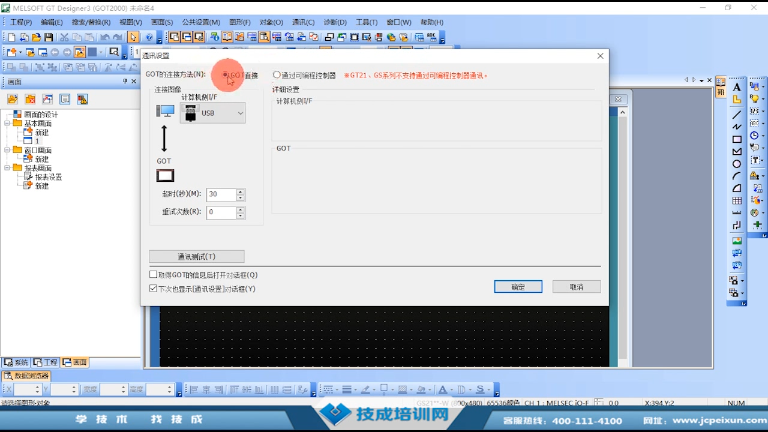Image resolution: width=768 pixels, height=432 pixels.
Task: Collapse the second yellow folder in the screen tree
Action: point(7,150)
